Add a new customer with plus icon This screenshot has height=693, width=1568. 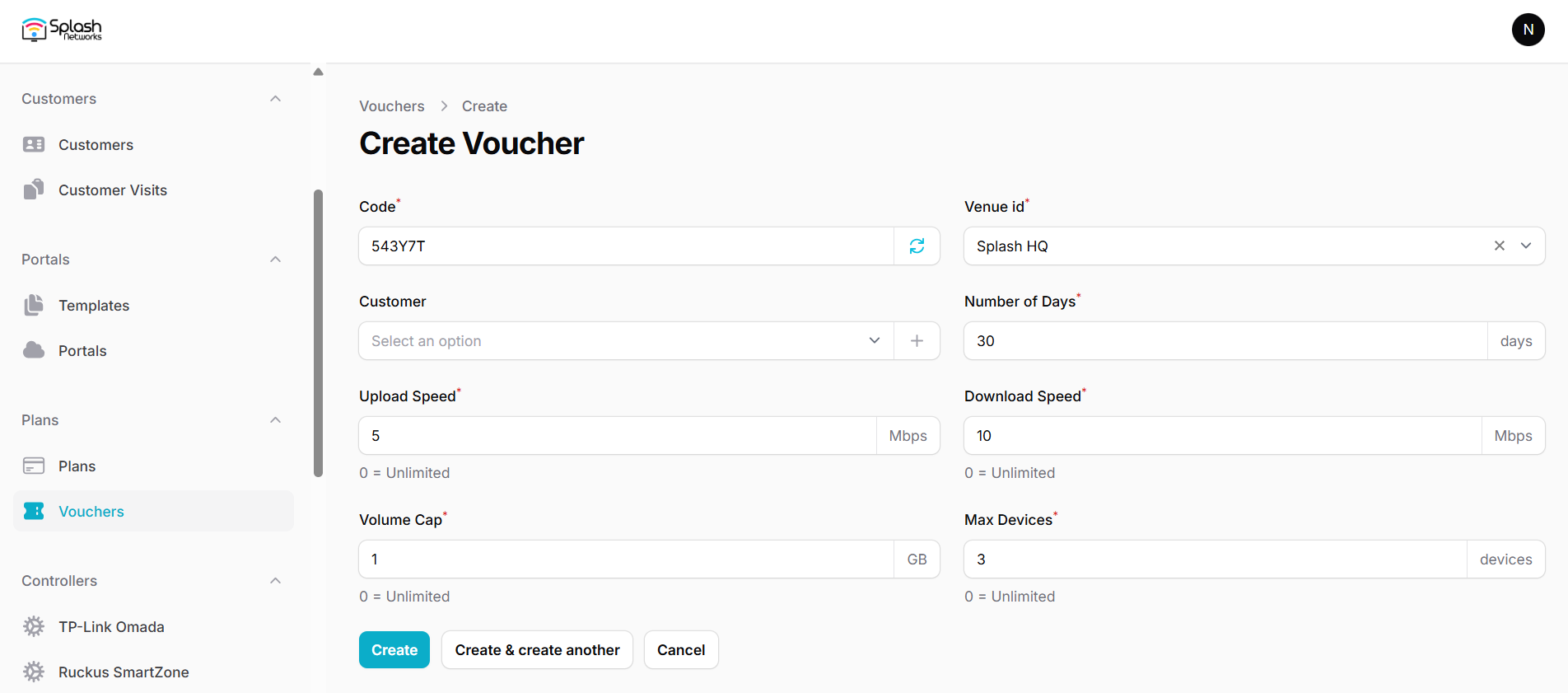click(x=917, y=341)
